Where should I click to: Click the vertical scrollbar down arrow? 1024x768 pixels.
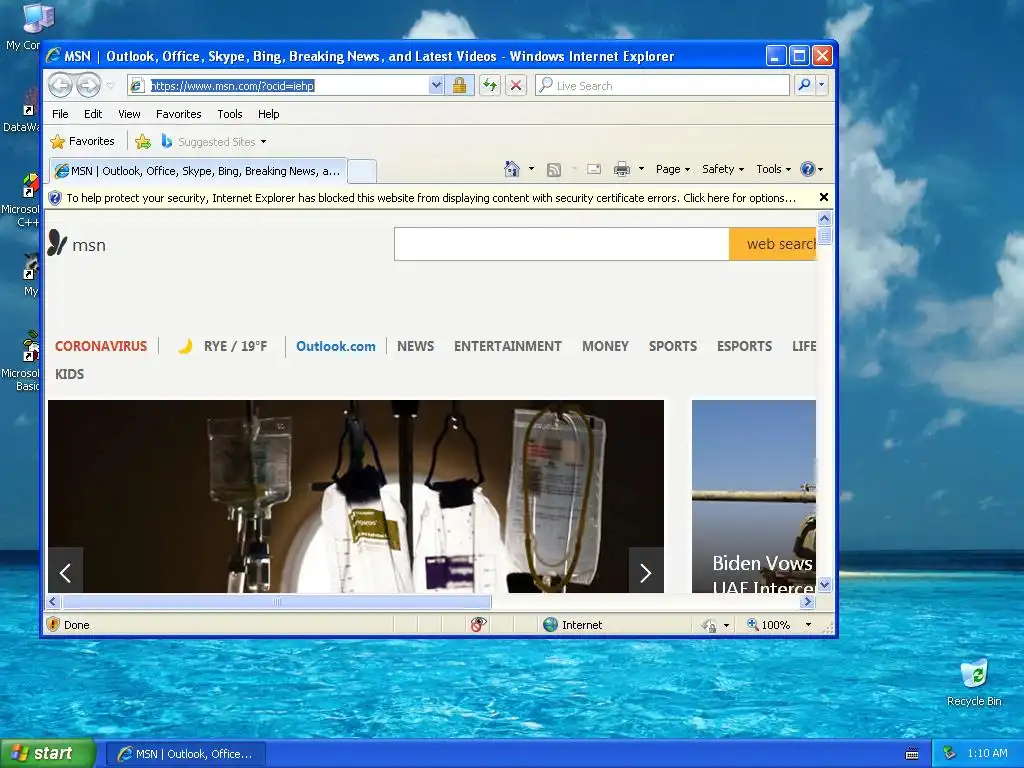(824, 584)
